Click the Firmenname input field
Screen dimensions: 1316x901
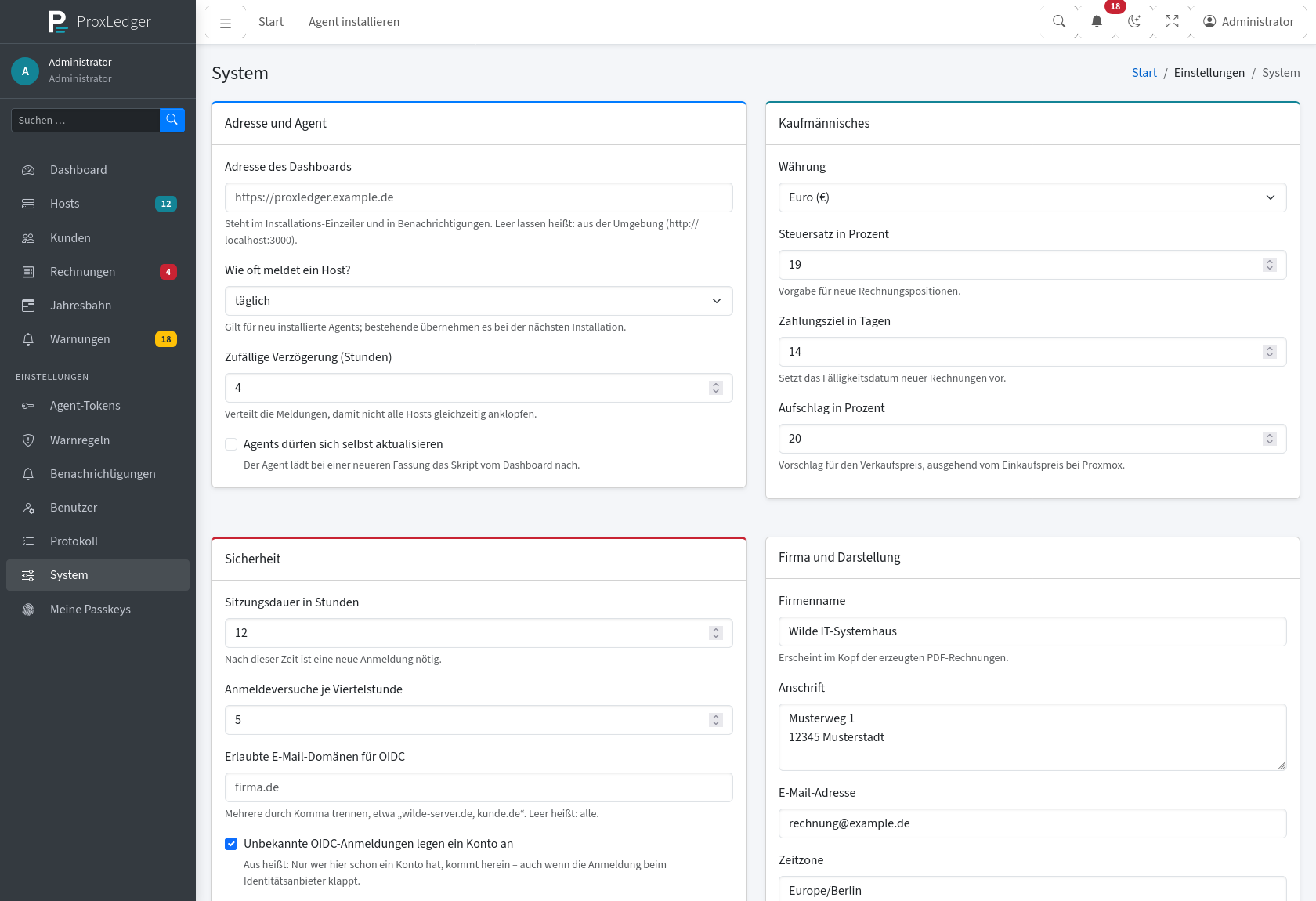(x=1032, y=631)
